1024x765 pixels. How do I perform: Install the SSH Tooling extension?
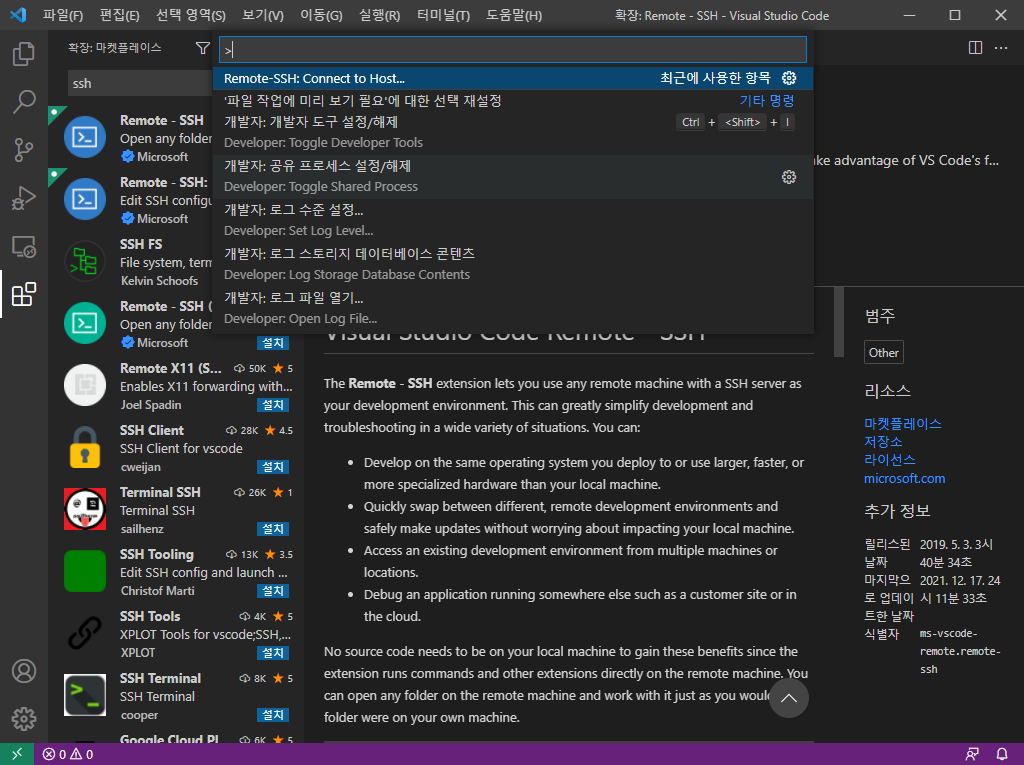pyautogui.click(x=273, y=591)
